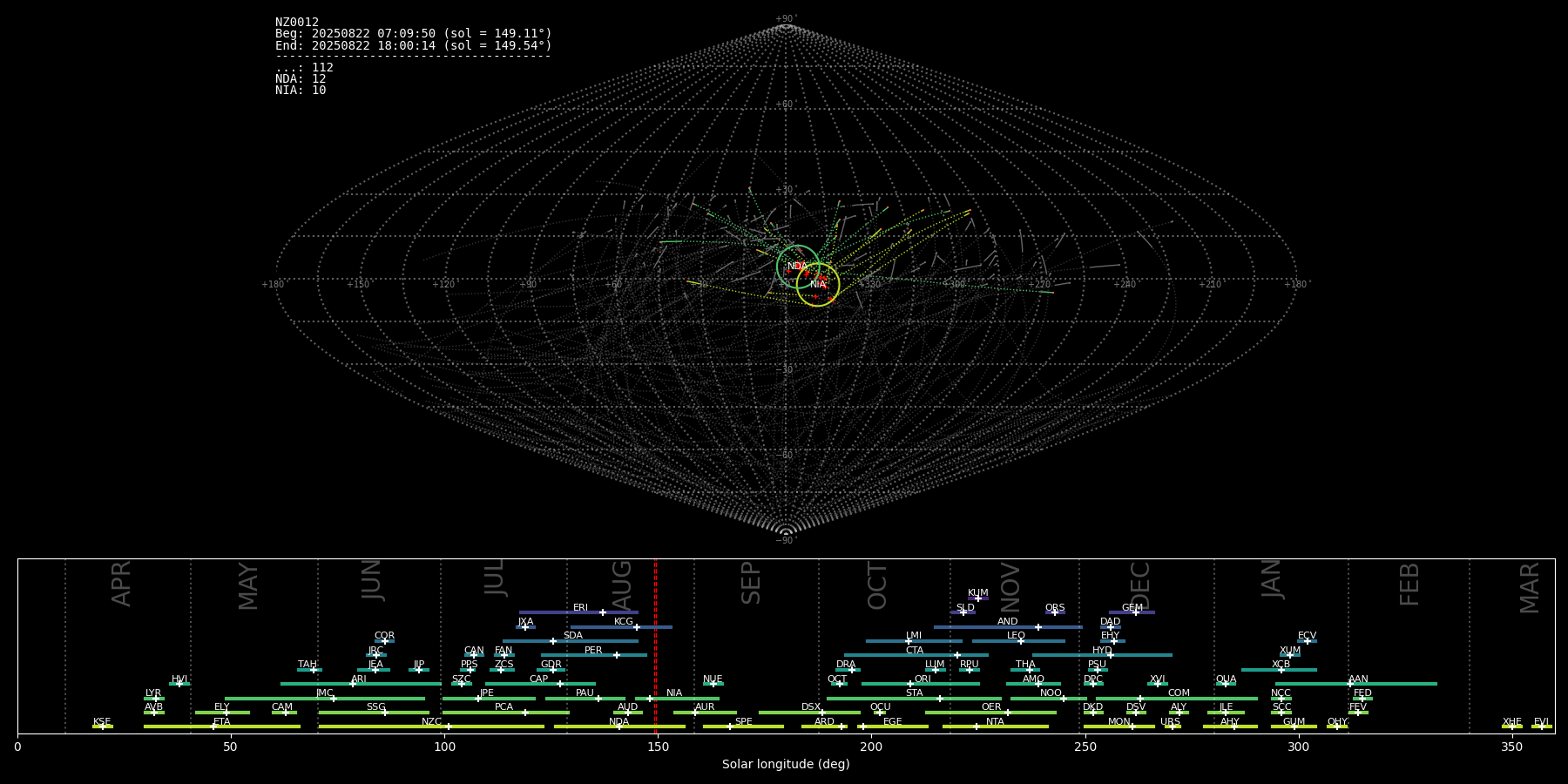The image size is (1568, 784).
Task: Click the SSG shower label
Action: tap(375, 707)
